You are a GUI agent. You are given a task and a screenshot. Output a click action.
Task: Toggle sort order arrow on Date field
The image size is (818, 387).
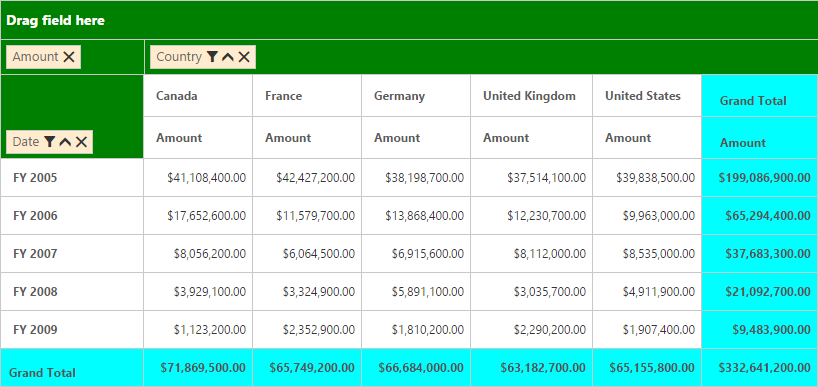[x=65, y=141]
